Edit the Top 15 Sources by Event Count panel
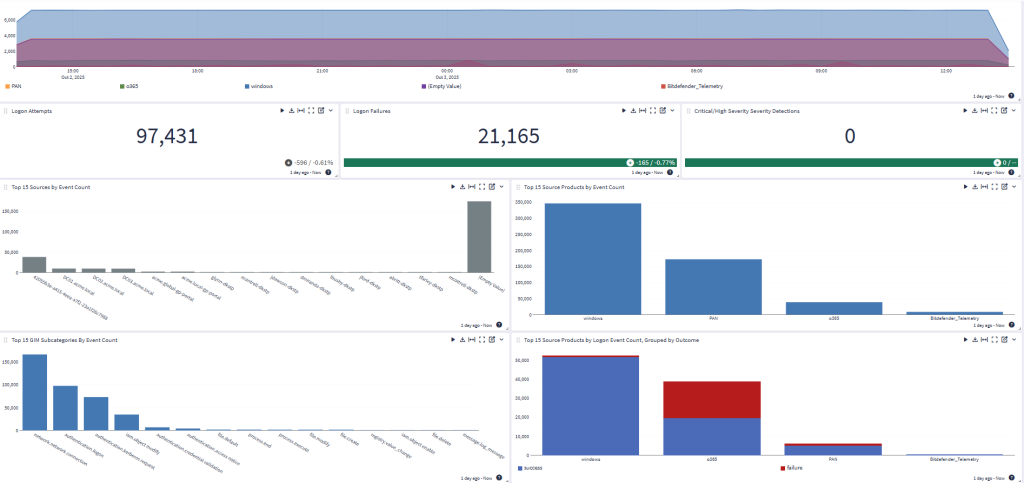 coord(492,186)
